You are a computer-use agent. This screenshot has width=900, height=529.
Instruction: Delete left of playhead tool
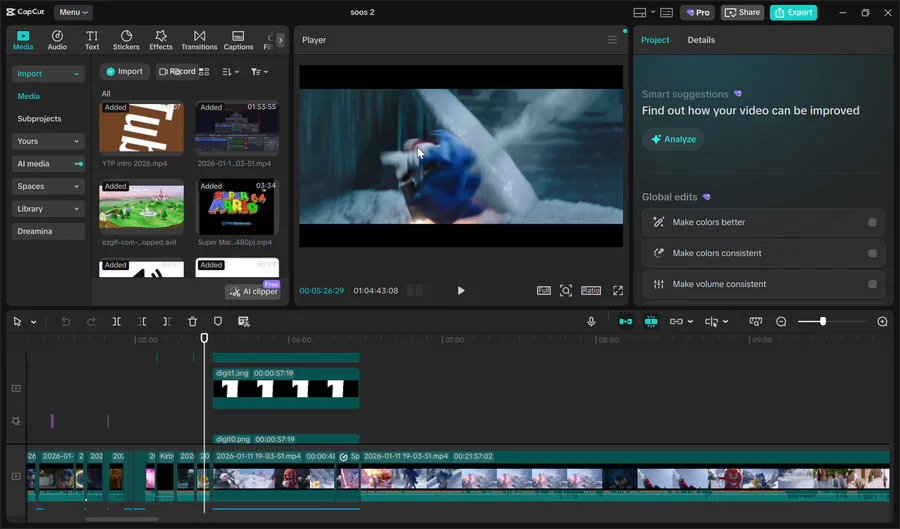(142, 321)
